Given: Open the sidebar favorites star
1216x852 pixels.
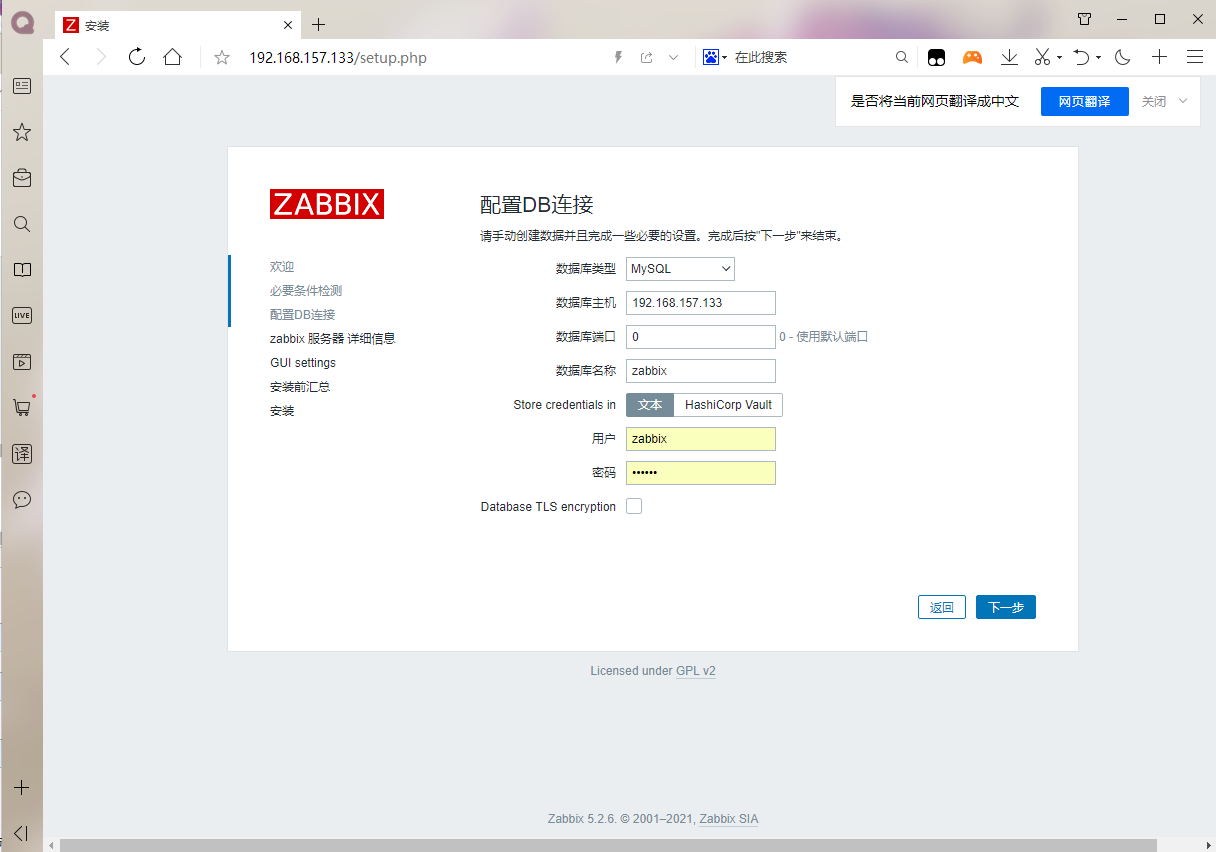Looking at the screenshot, I should [x=21, y=132].
